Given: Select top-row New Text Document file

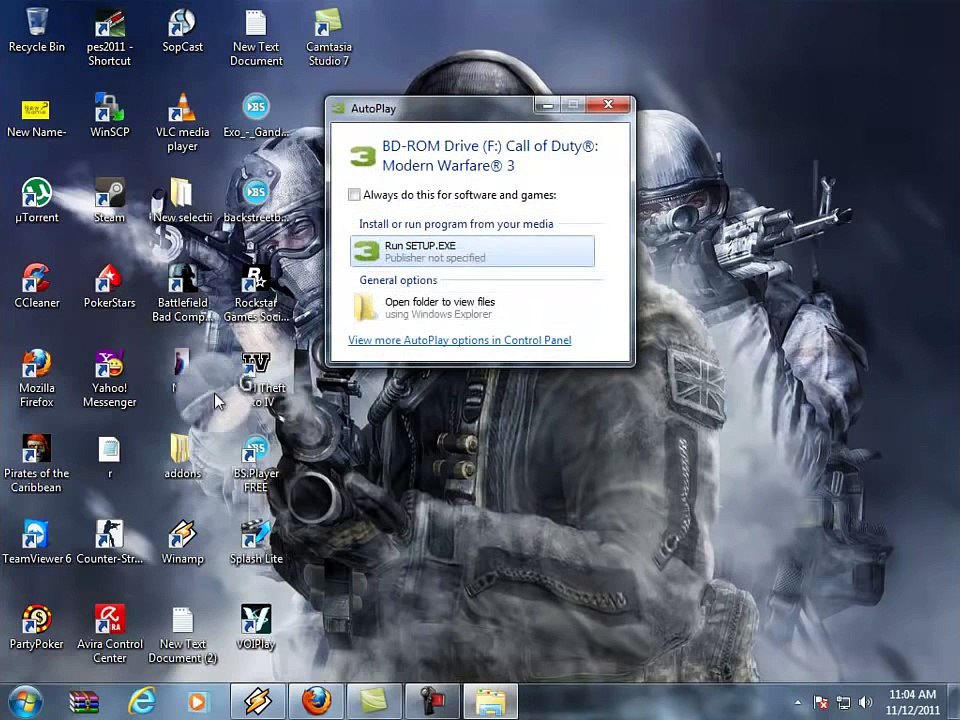Looking at the screenshot, I should 256,36.
